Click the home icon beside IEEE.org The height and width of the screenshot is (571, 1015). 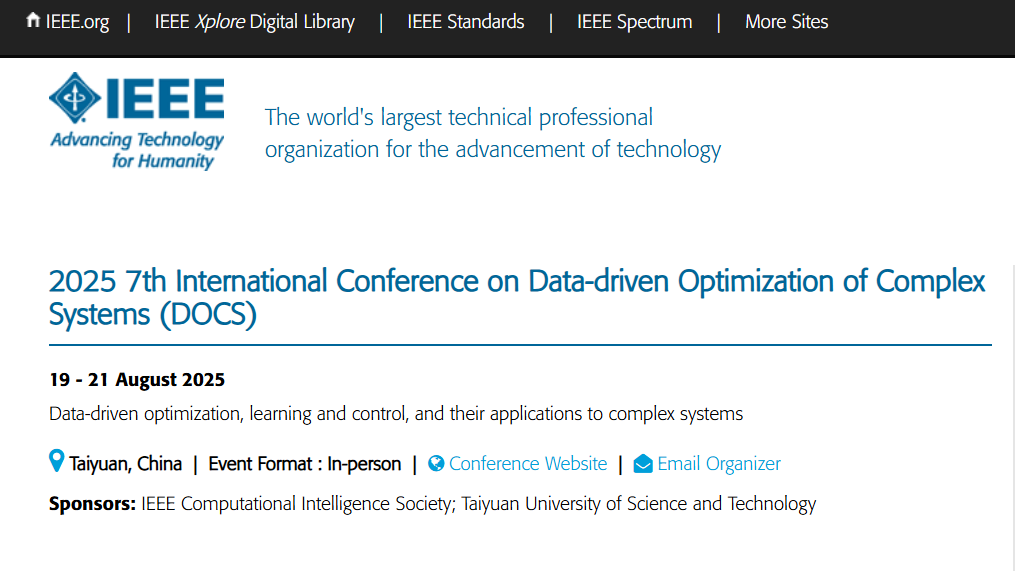coord(33,20)
